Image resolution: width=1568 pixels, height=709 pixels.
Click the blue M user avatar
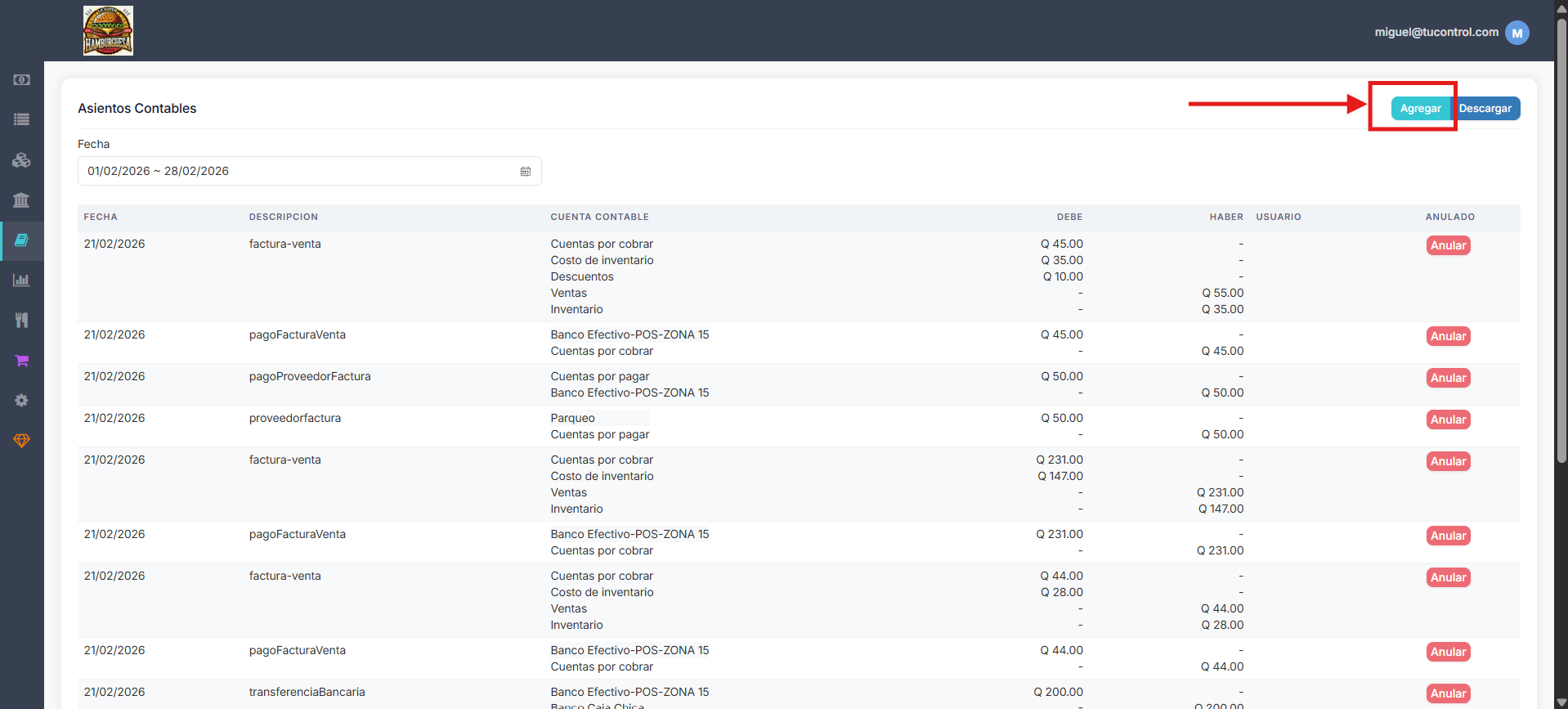pos(1517,33)
